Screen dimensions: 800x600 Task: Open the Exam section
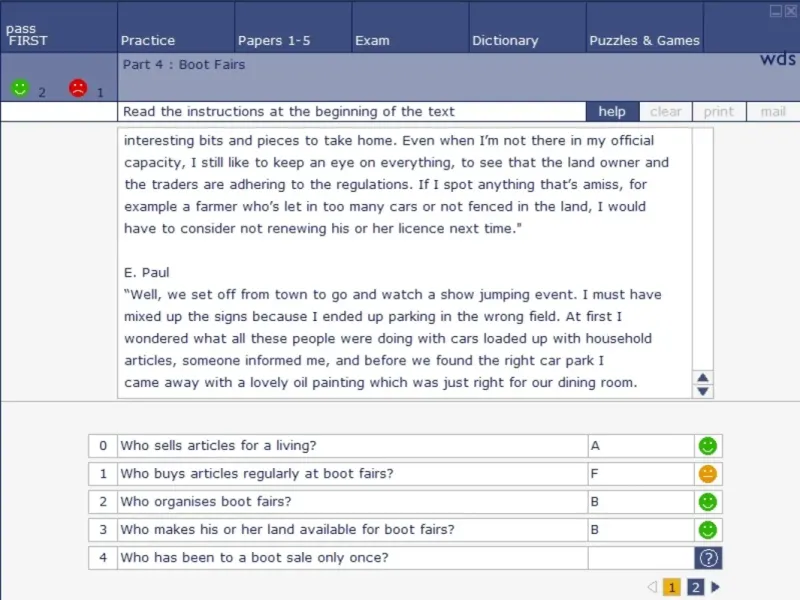pyautogui.click(x=372, y=41)
